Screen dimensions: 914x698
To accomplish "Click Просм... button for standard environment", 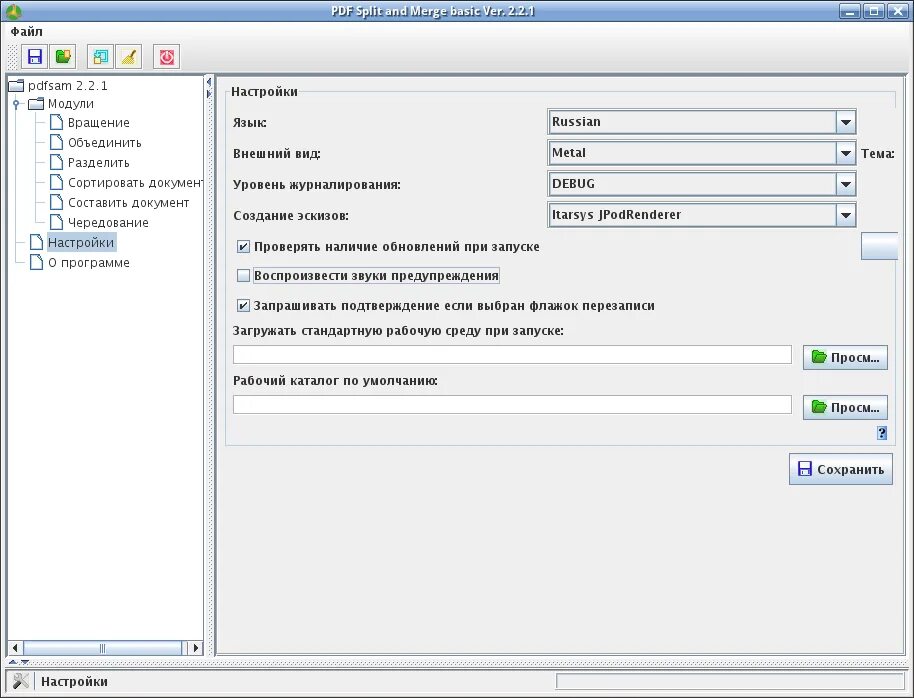I will click(x=845, y=357).
